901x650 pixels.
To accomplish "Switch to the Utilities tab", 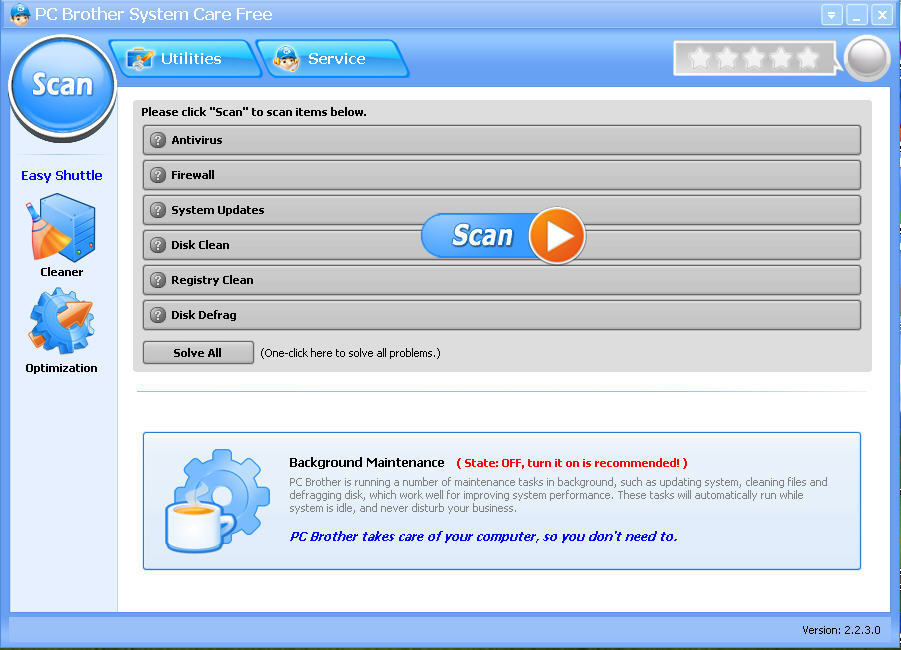I will click(x=187, y=59).
